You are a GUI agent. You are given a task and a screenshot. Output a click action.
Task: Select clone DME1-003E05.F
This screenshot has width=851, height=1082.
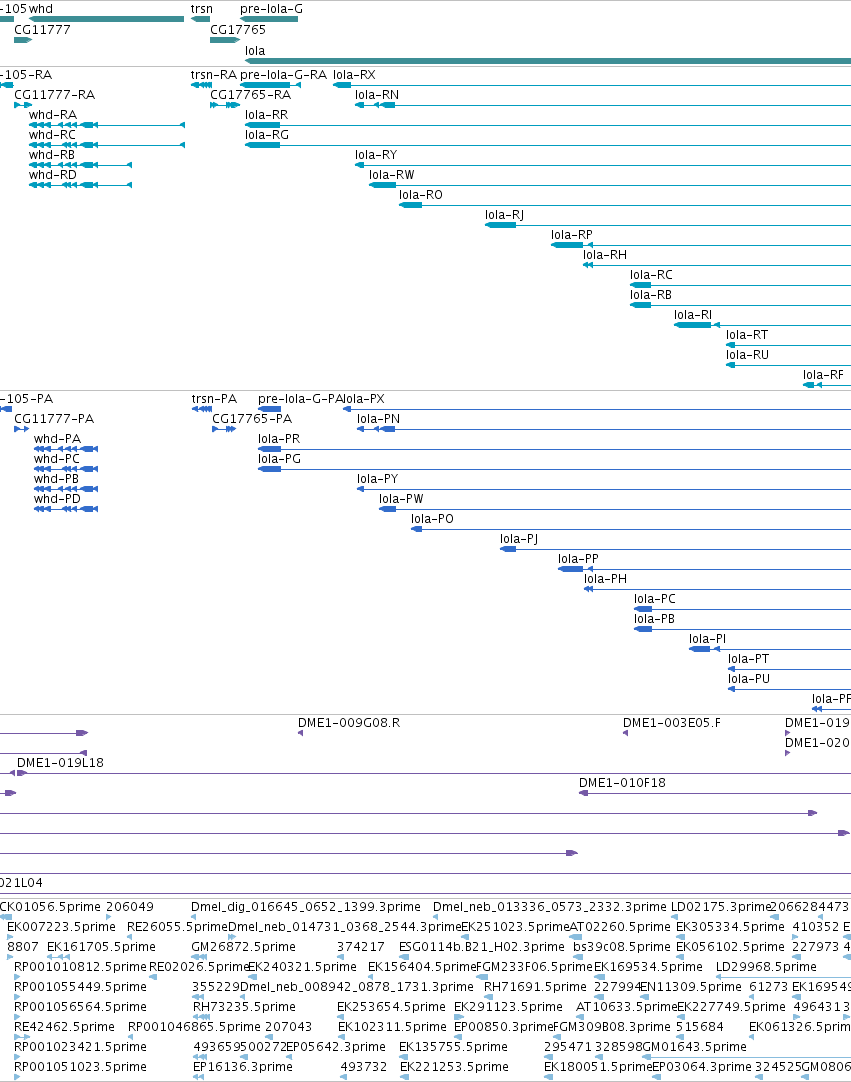click(625, 734)
